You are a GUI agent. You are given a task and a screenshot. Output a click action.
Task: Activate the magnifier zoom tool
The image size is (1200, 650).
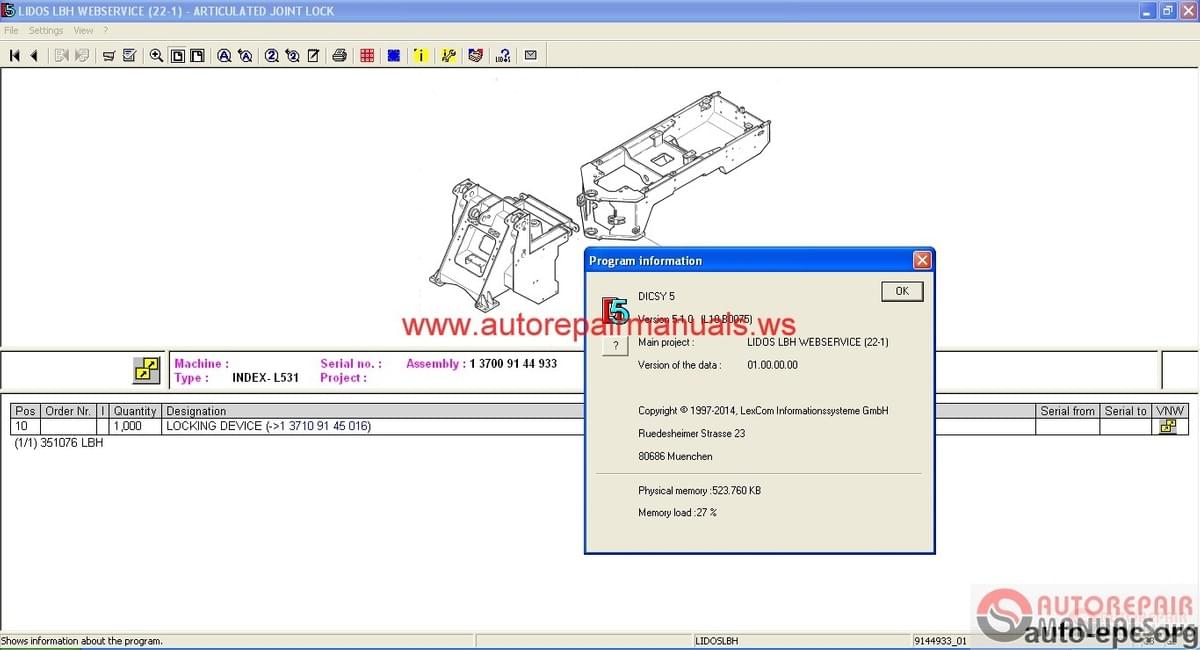click(x=157, y=56)
